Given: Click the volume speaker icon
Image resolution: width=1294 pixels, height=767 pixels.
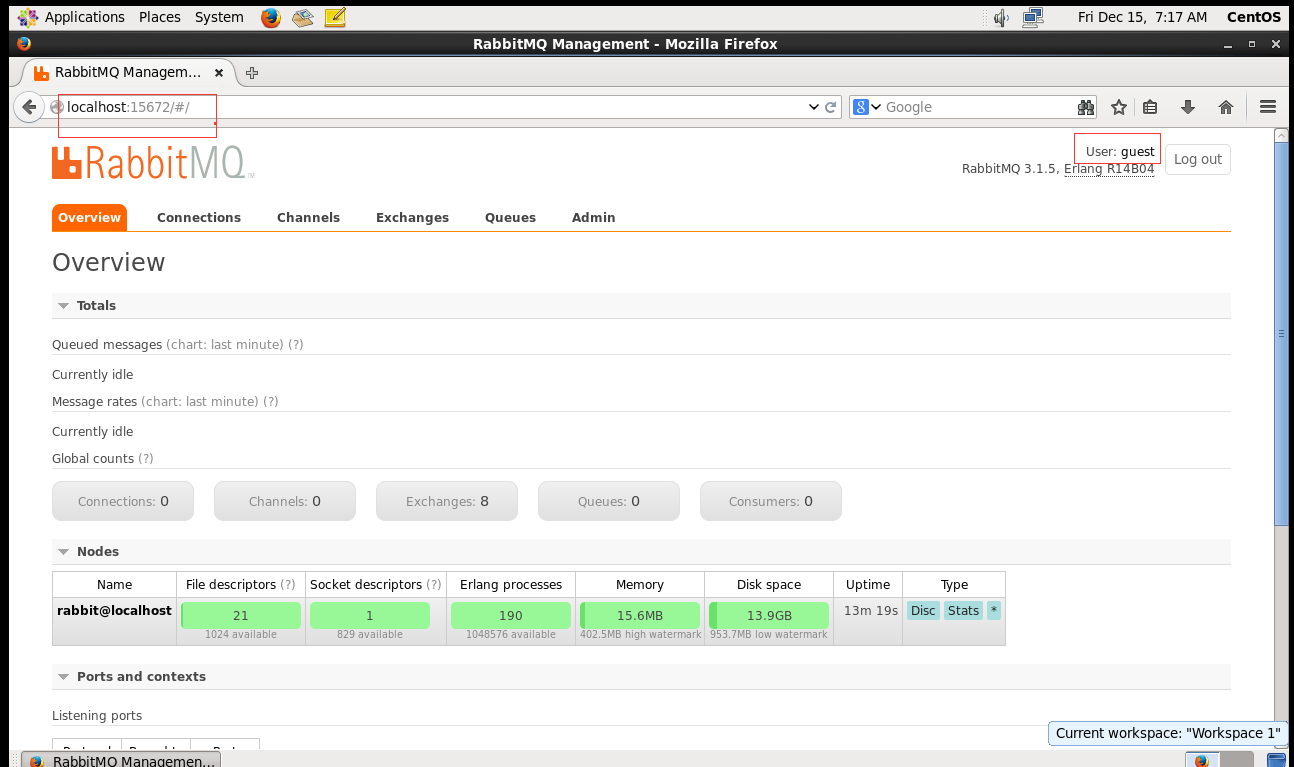Looking at the screenshot, I should [x=1001, y=17].
